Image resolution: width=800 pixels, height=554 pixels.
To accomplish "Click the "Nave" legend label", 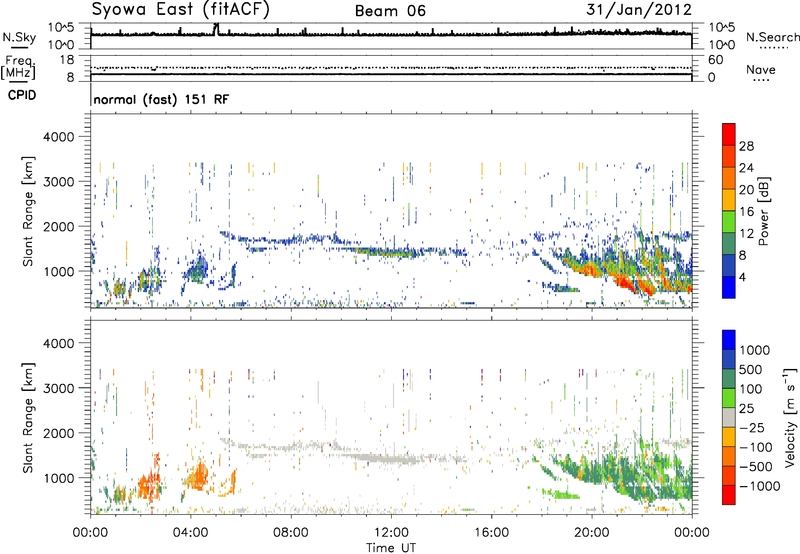I will point(761,70).
